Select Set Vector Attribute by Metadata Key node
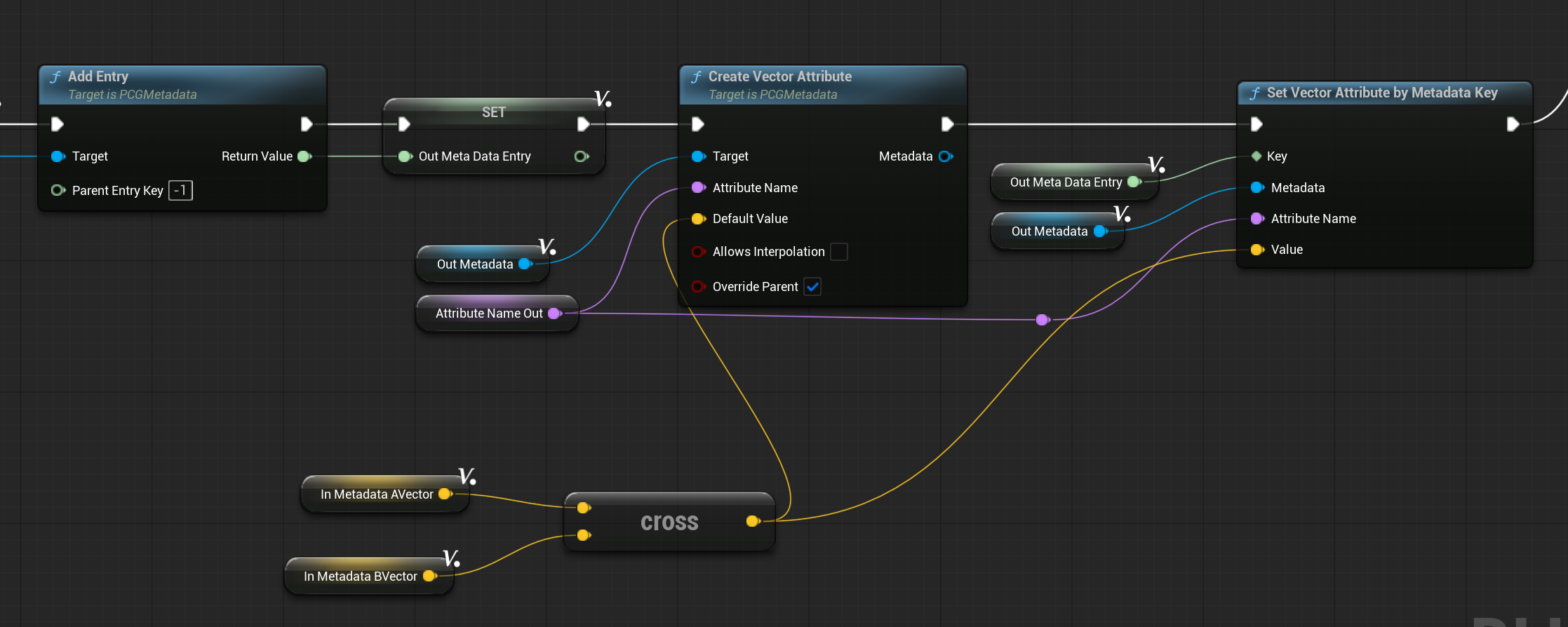This screenshot has width=1568, height=627. (1381, 93)
